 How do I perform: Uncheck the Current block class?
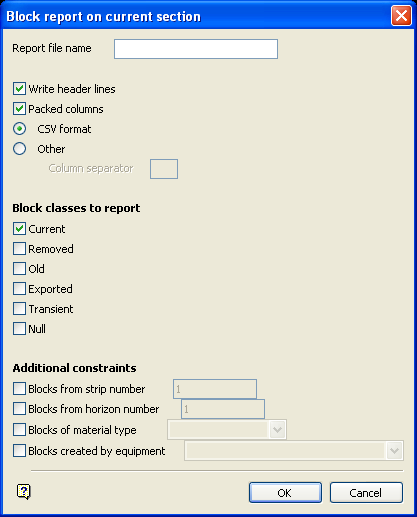coord(19,229)
